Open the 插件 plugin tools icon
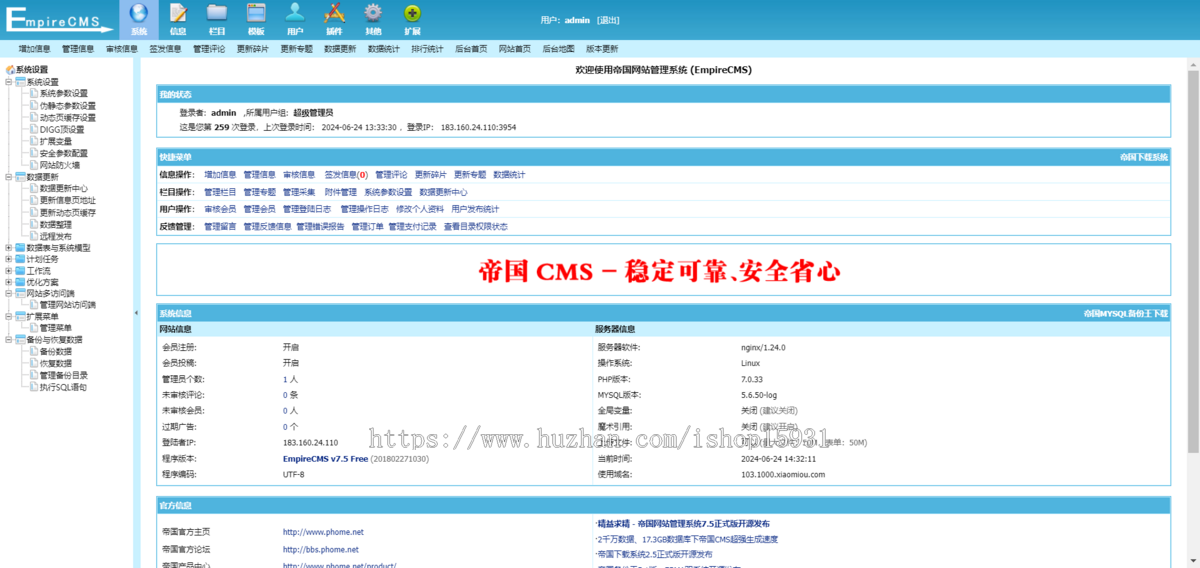This screenshot has height=568, width=1200. click(334, 14)
